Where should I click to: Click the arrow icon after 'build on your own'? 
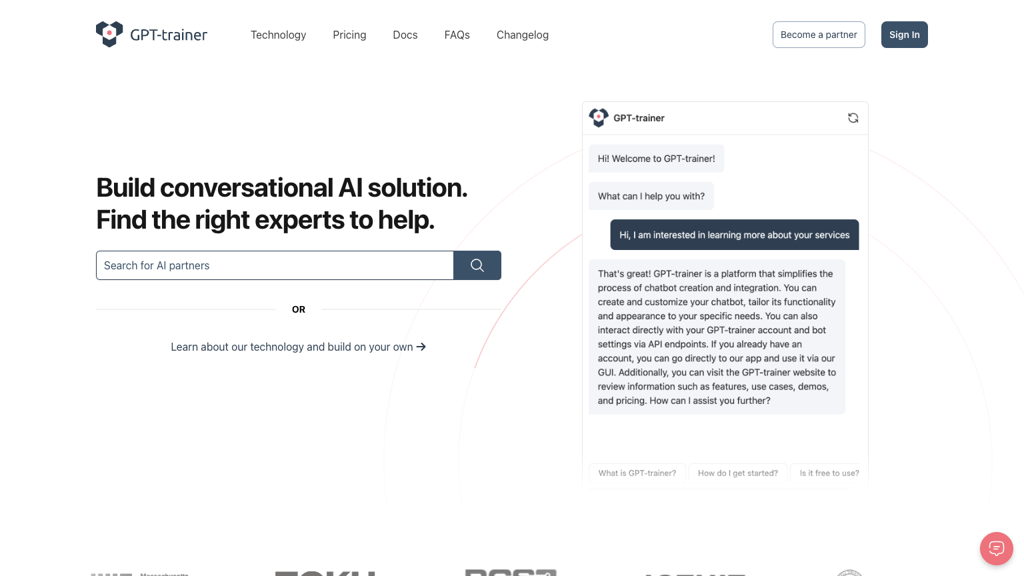point(421,347)
